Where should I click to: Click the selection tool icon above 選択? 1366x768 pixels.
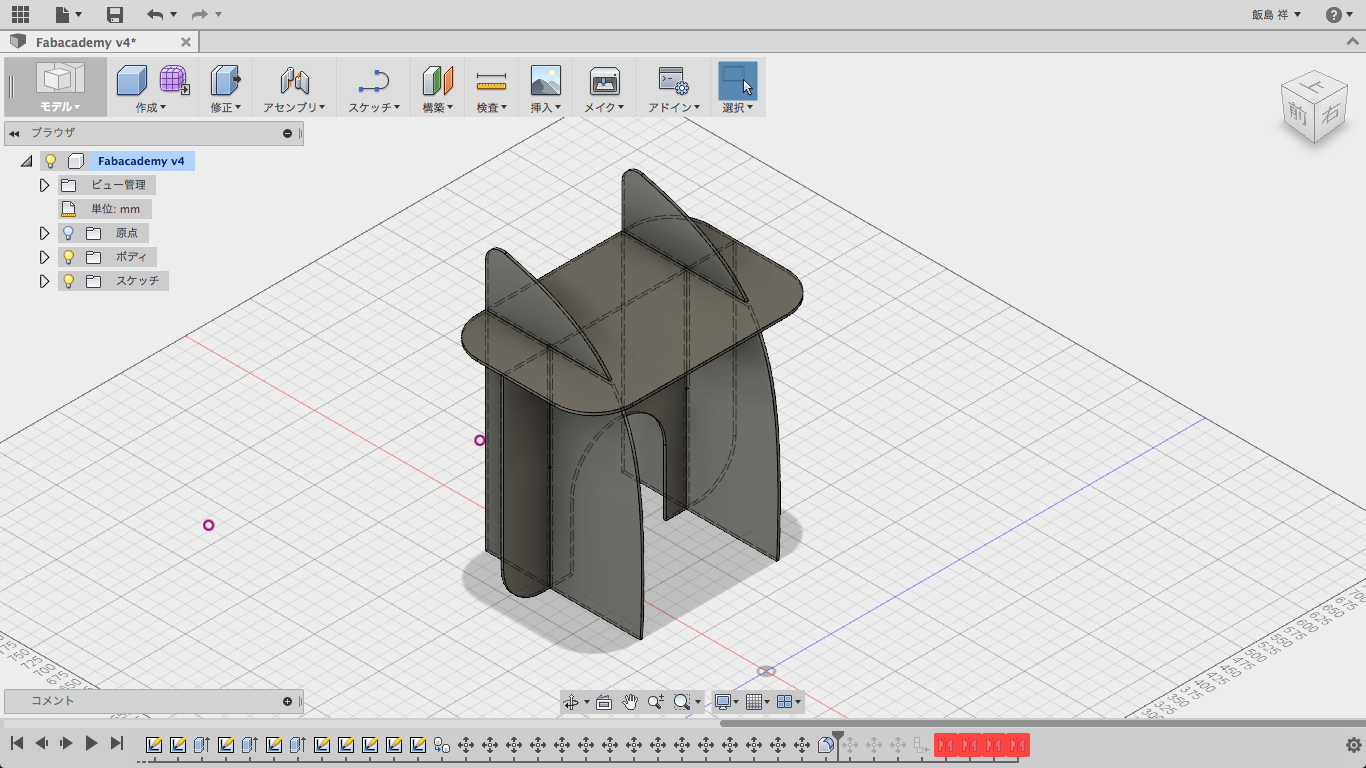(738, 80)
